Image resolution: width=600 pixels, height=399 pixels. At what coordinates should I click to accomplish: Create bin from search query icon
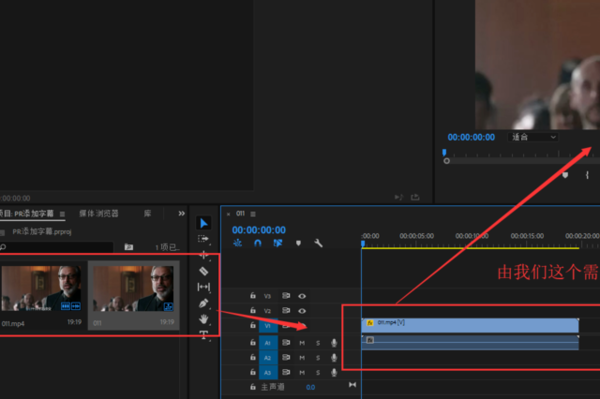[x=129, y=247]
